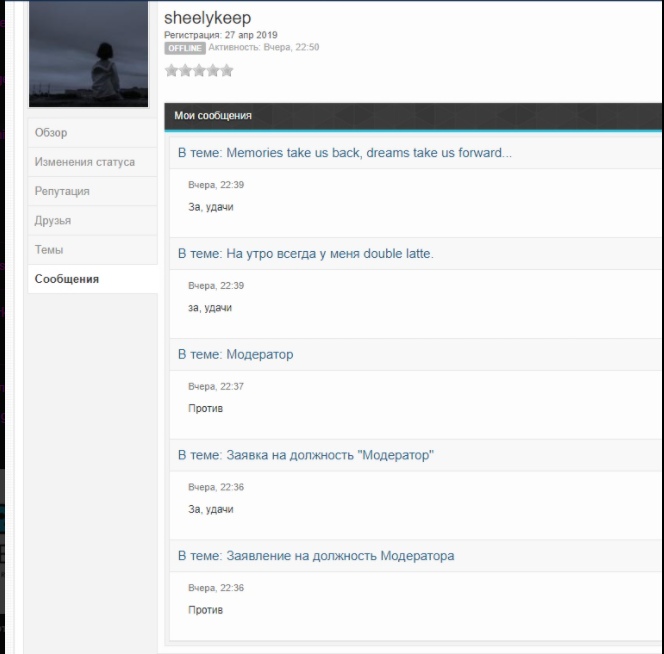Open the Друзья tab
Viewport: 664px width, 654px height.
point(92,220)
